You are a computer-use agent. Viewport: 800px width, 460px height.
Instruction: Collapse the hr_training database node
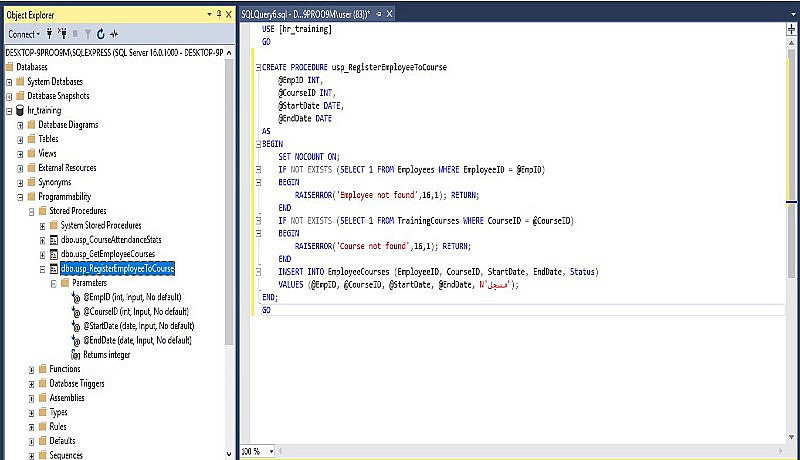point(9,111)
